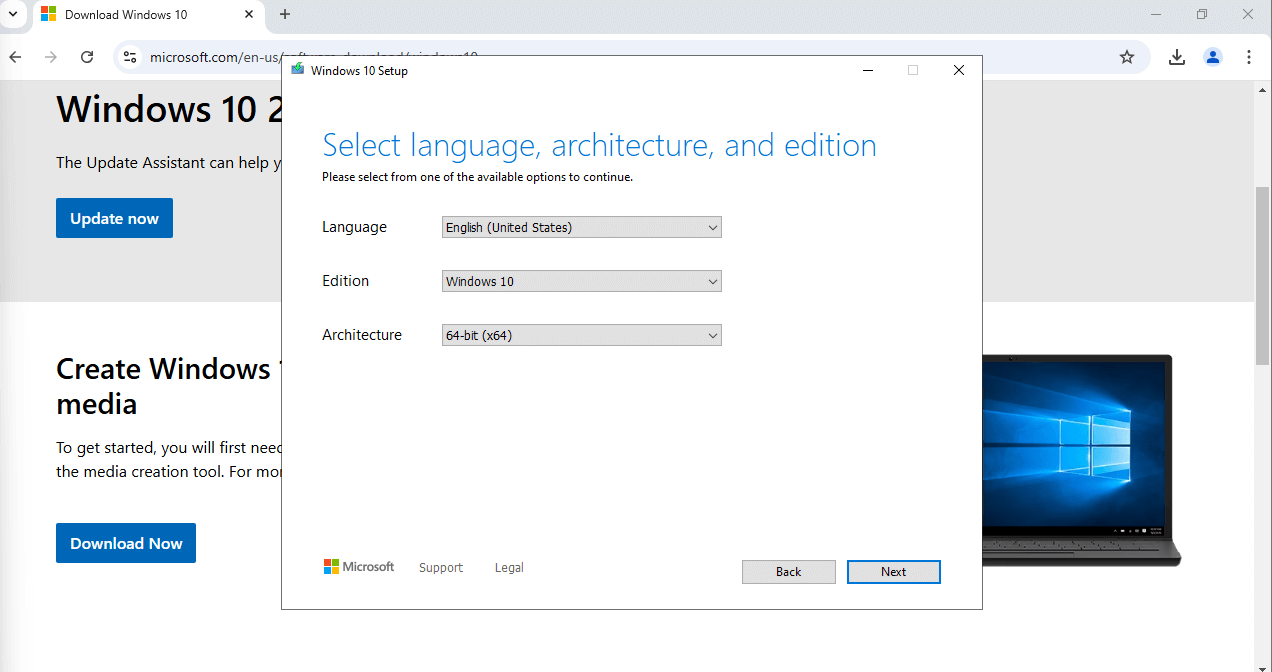
Task: Click the Windows 10 Setup title icon
Action: (297, 70)
